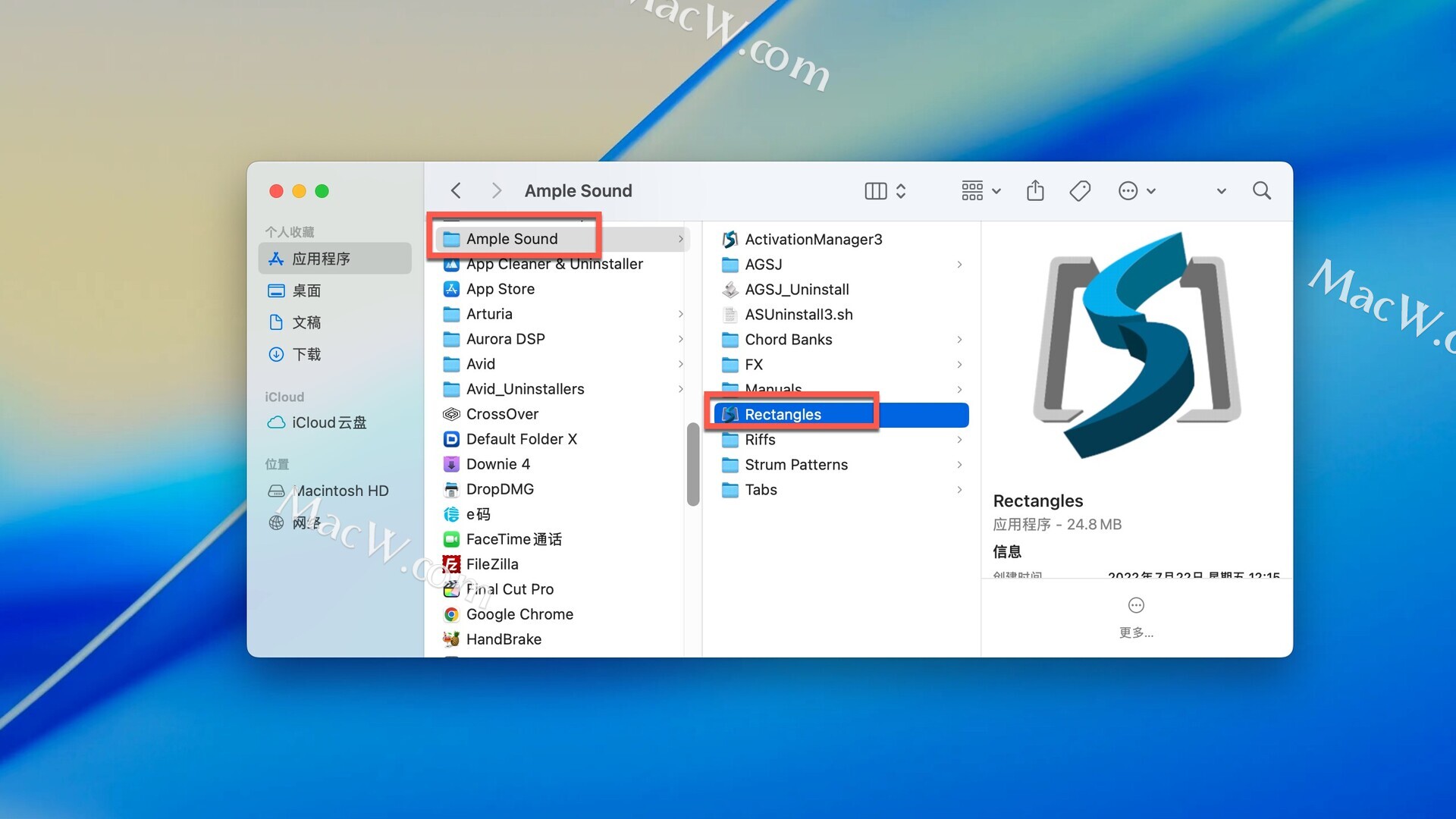Select the AGSJ folder
1456x819 pixels.
point(841,265)
